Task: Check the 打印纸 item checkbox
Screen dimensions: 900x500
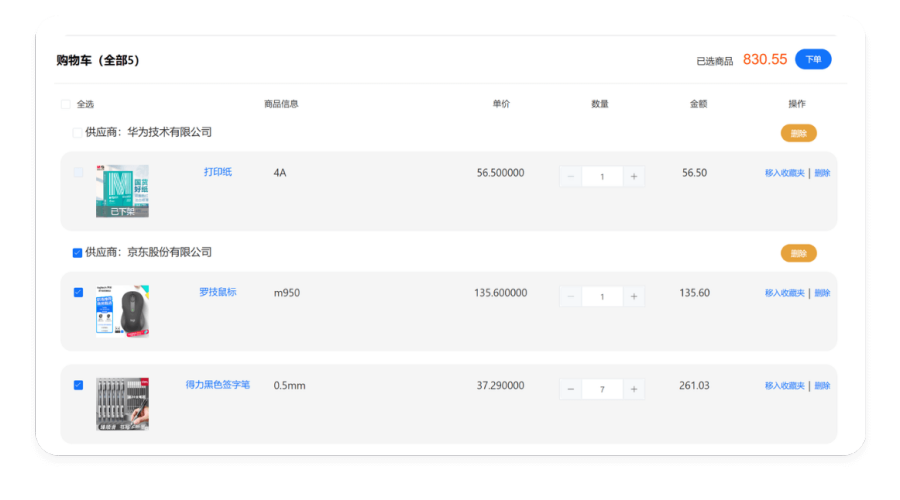Action: (79, 172)
